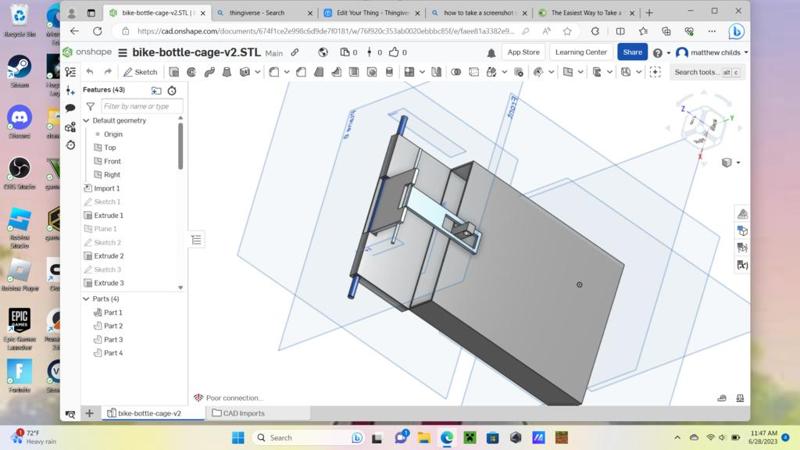This screenshot has width=800, height=450.
Task: Toggle the variable table (x) icon
Action: tap(742, 265)
